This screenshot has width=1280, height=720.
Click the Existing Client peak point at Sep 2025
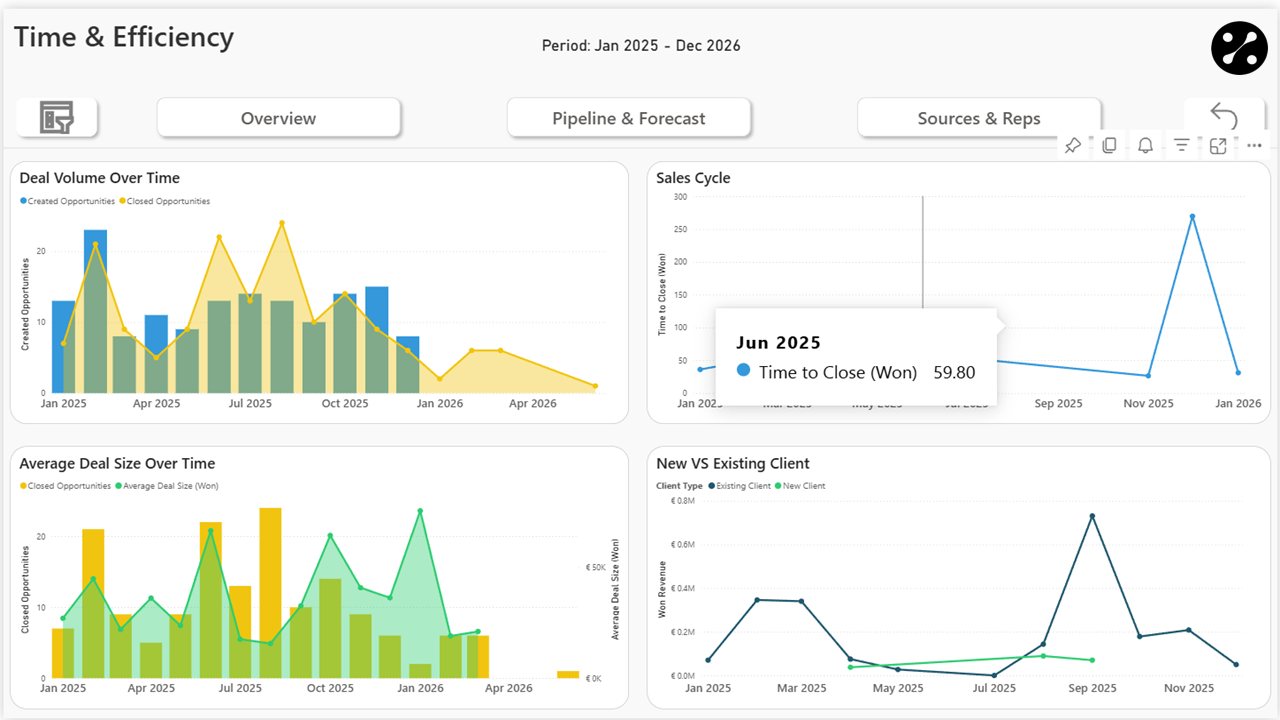(x=1092, y=516)
